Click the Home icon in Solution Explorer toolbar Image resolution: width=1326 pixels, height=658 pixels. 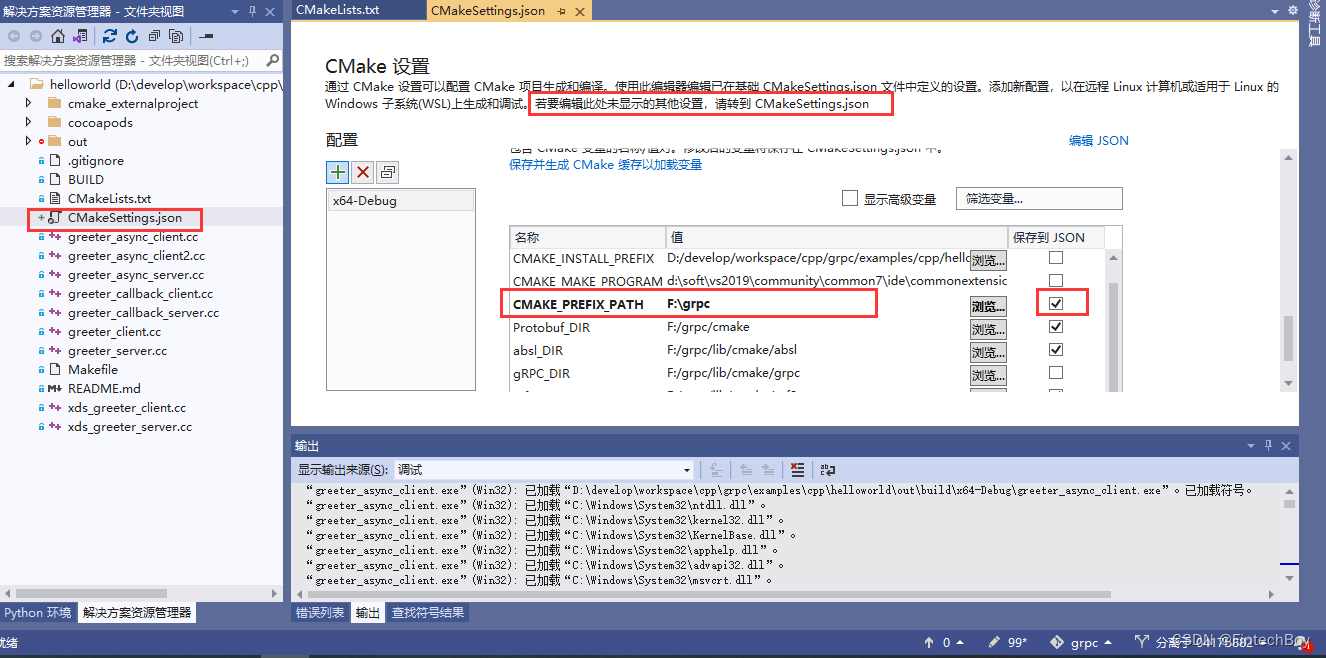[x=58, y=36]
